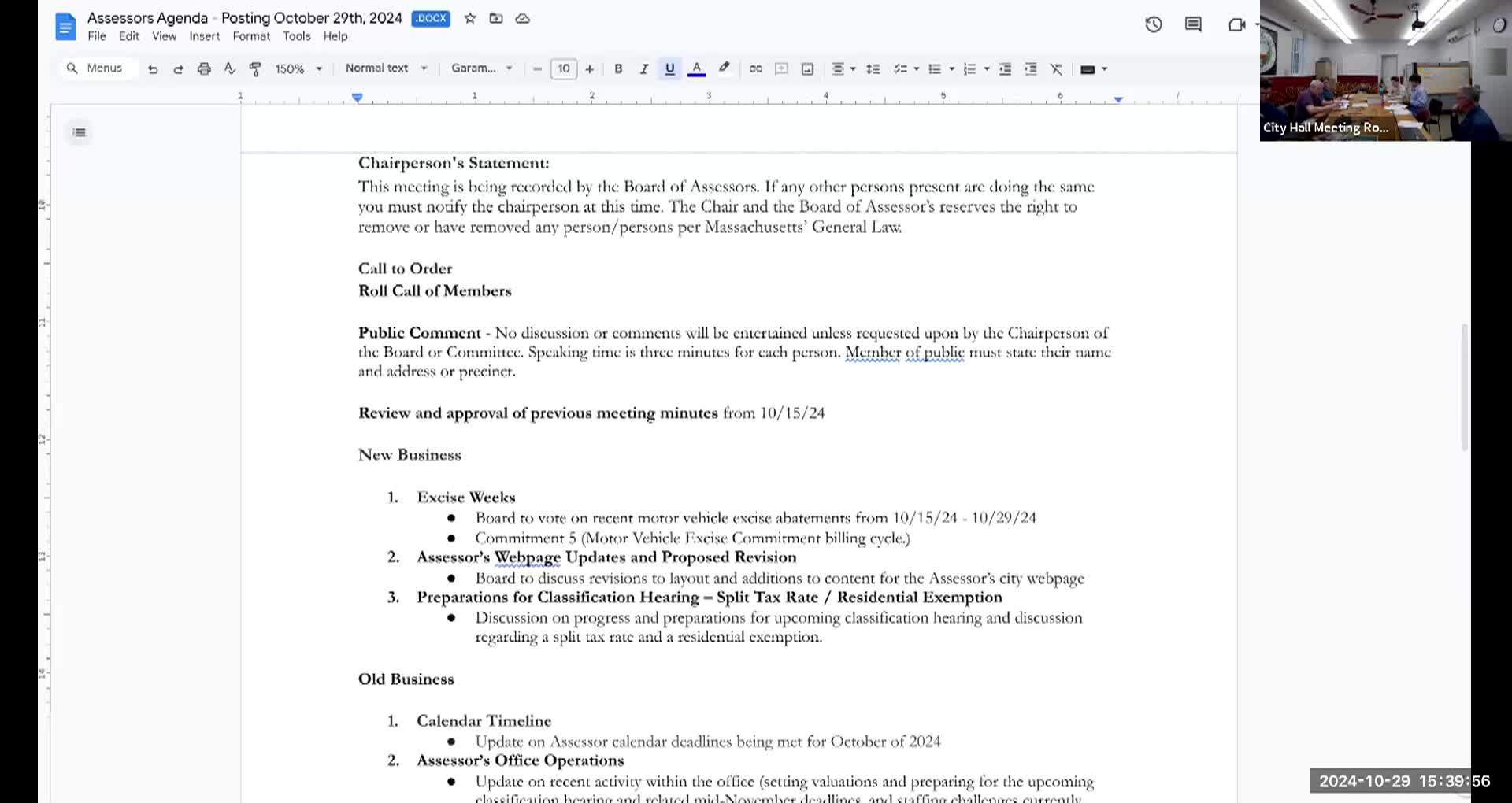Open the View menu
Screen dimensions: 1512x803
165,36
